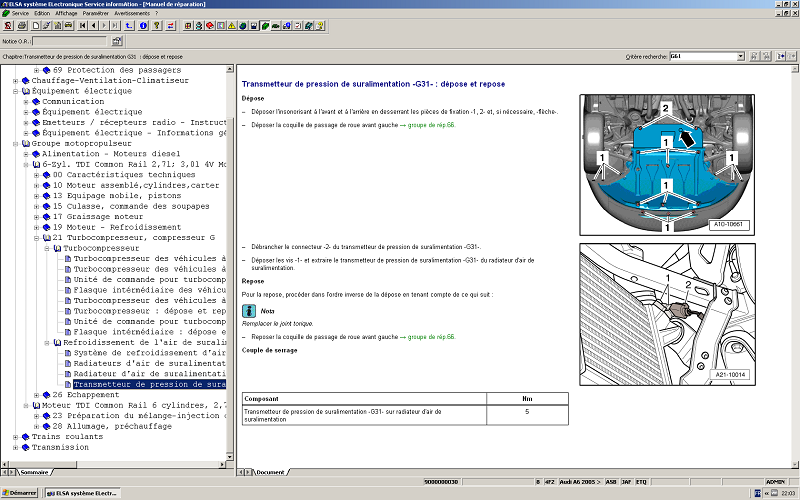Image resolution: width=800 pixels, height=500 pixels.
Task: Click the four-square grid toolbar icon
Action: point(188,26)
